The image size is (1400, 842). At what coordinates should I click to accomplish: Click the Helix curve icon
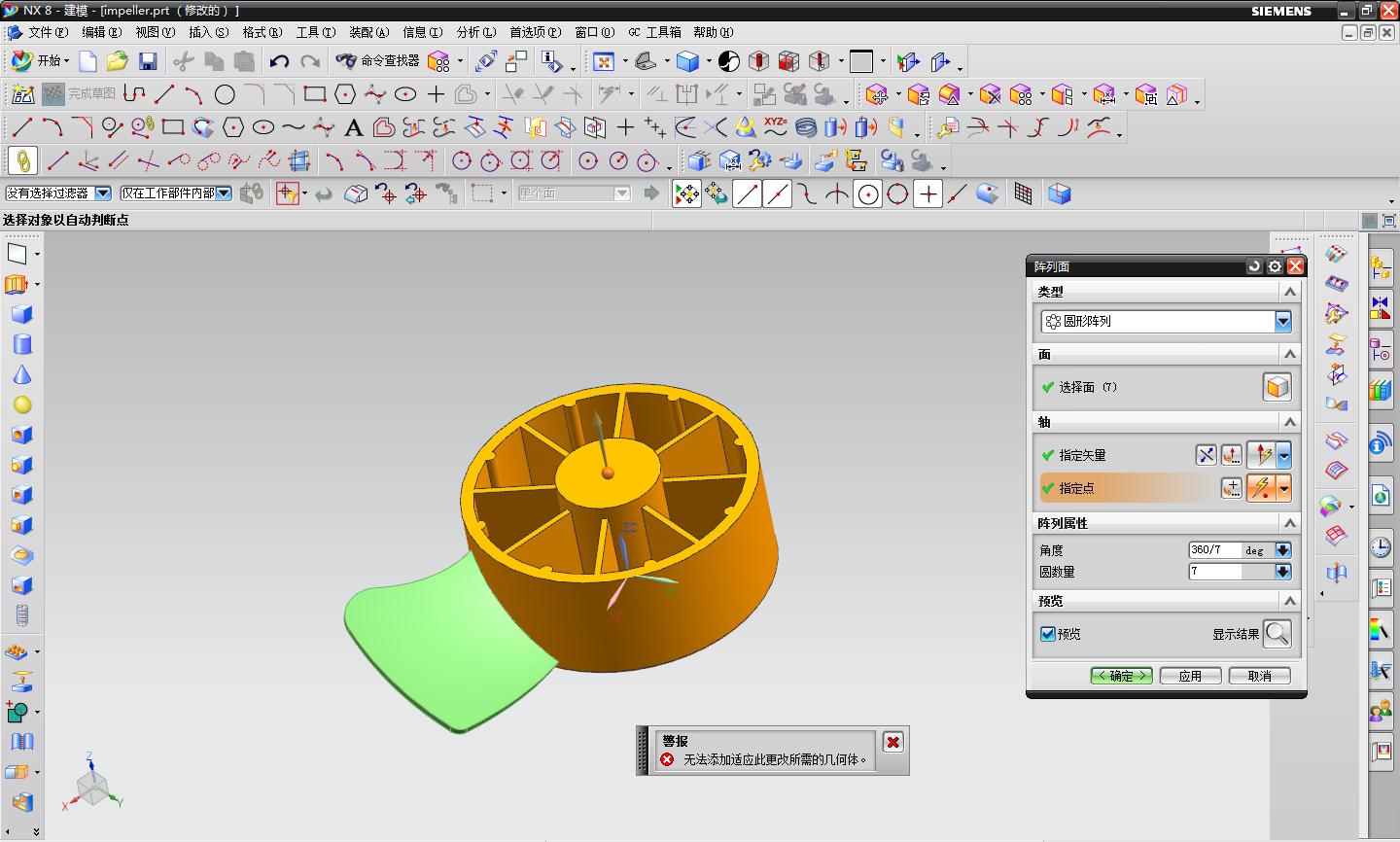806,127
